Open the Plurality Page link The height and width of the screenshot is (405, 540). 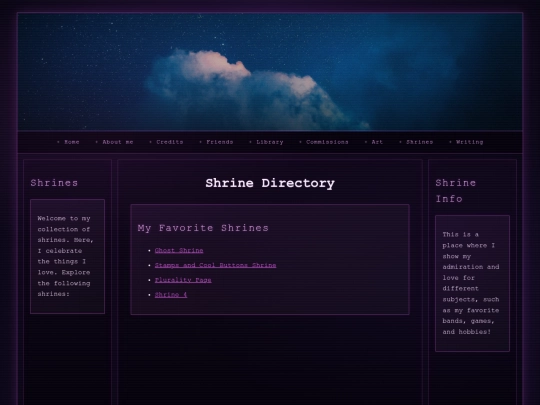(183, 280)
